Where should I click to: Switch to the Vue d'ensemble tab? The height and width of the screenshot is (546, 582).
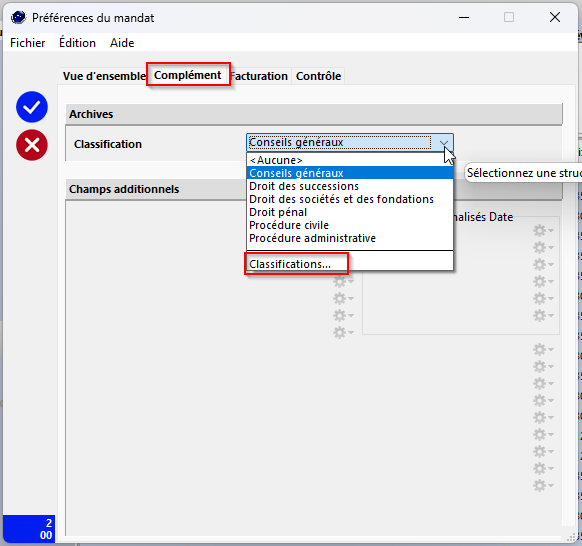point(104,76)
